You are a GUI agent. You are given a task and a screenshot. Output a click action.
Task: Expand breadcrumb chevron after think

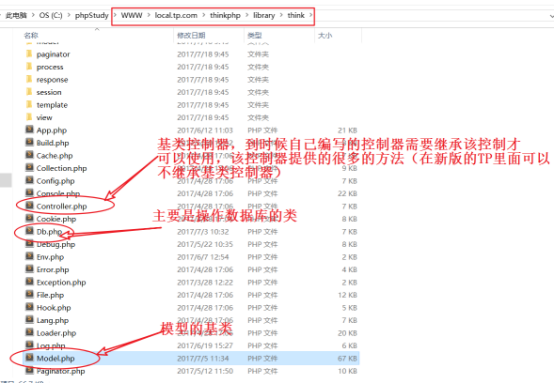(311, 15)
